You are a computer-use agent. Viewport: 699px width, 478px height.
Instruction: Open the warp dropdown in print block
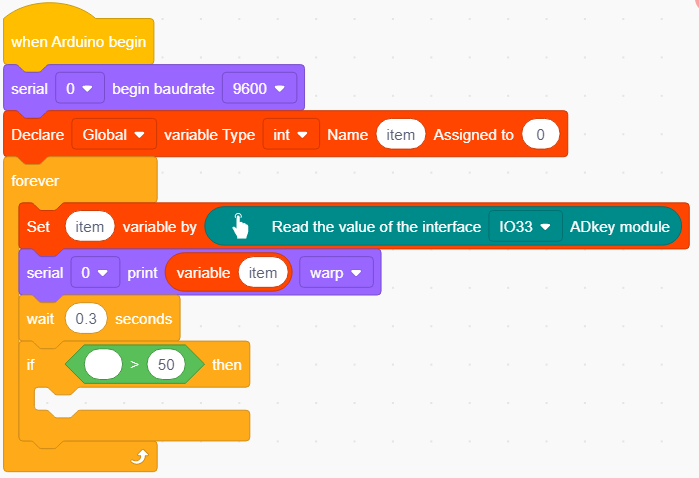pyautogui.click(x=336, y=272)
